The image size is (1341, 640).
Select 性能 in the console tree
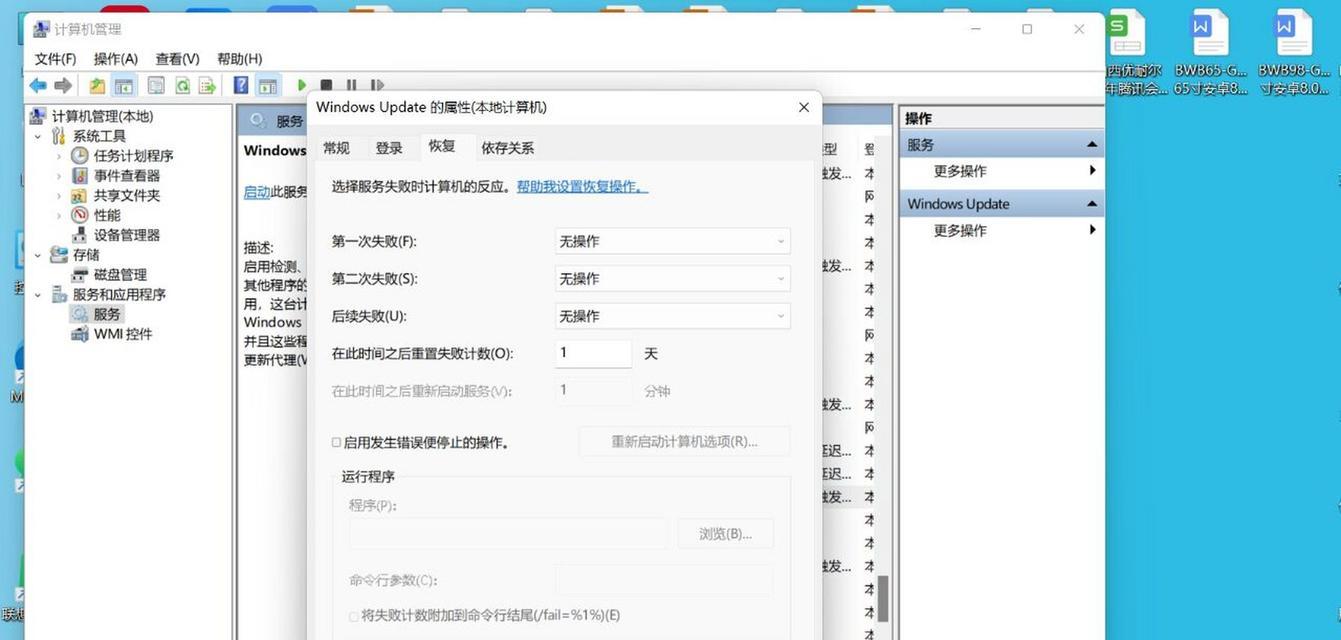point(106,215)
